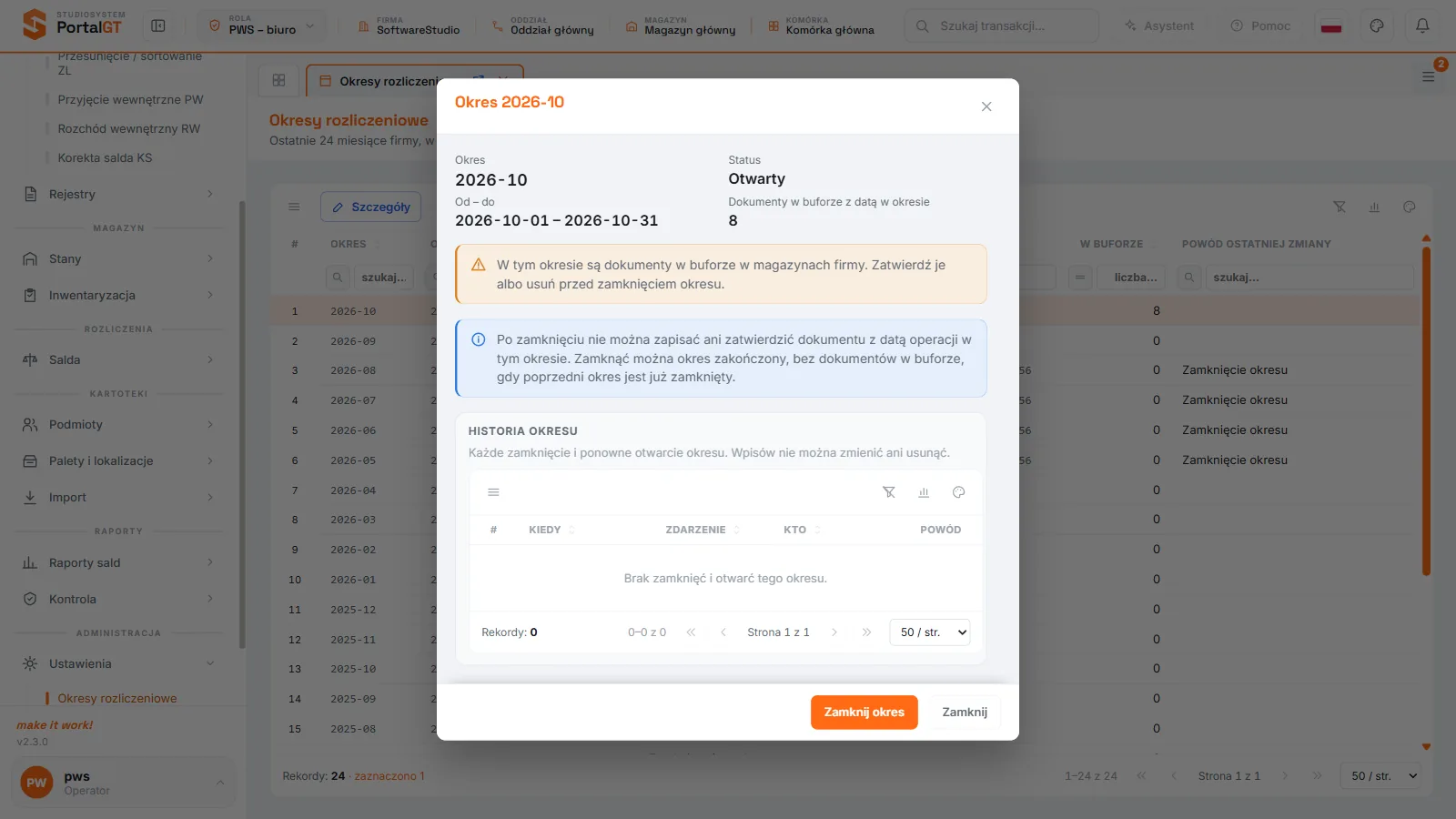1456x819 pixels.
Task: Click the search icon under OKRES column
Action: coord(338,278)
